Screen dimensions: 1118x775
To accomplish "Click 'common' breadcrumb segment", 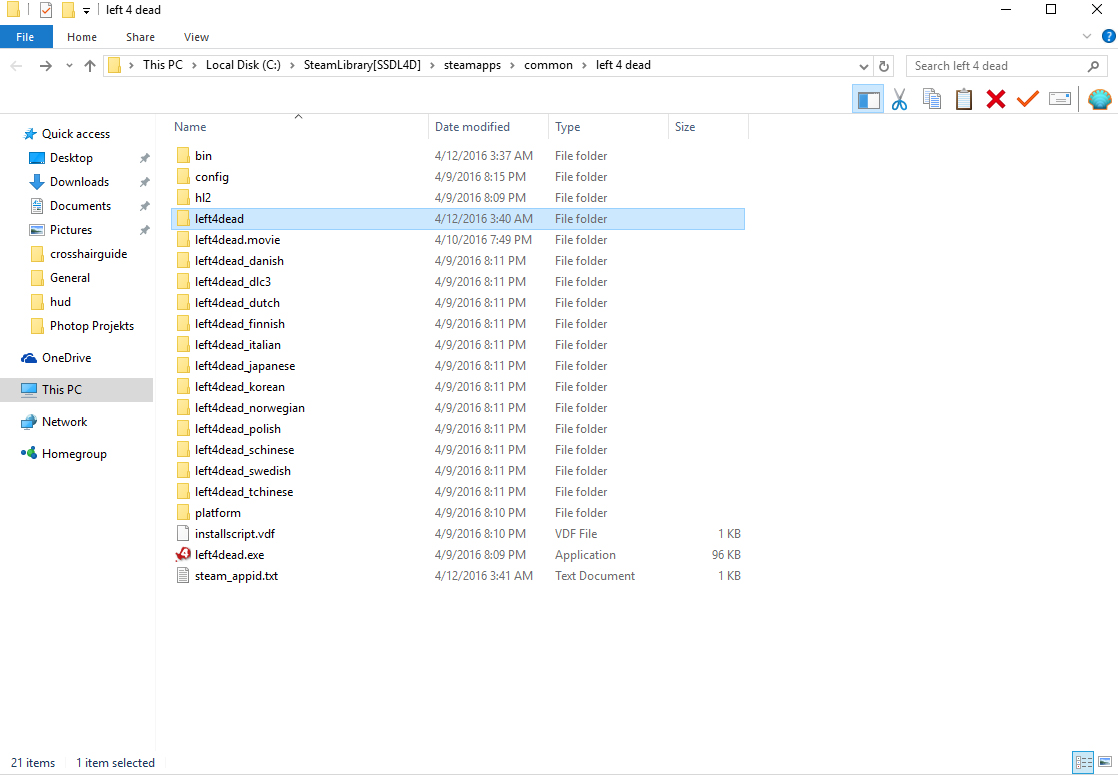I will [x=548, y=65].
